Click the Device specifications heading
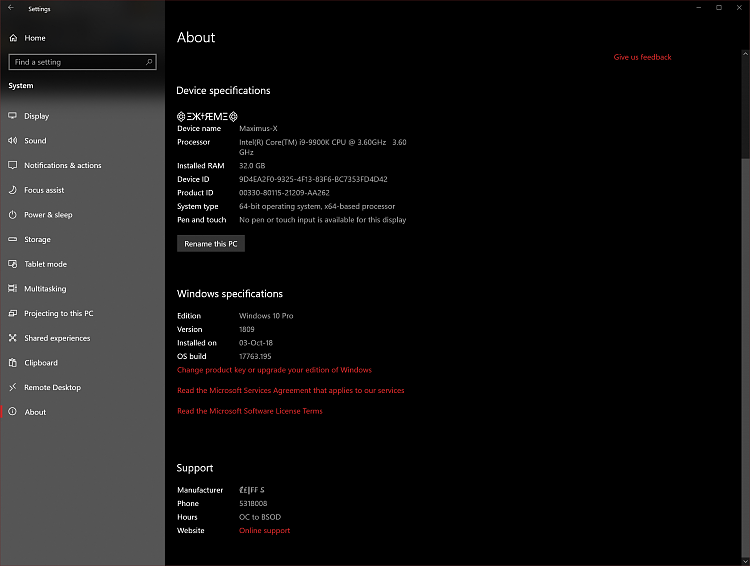The image size is (750, 566). (223, 90)
